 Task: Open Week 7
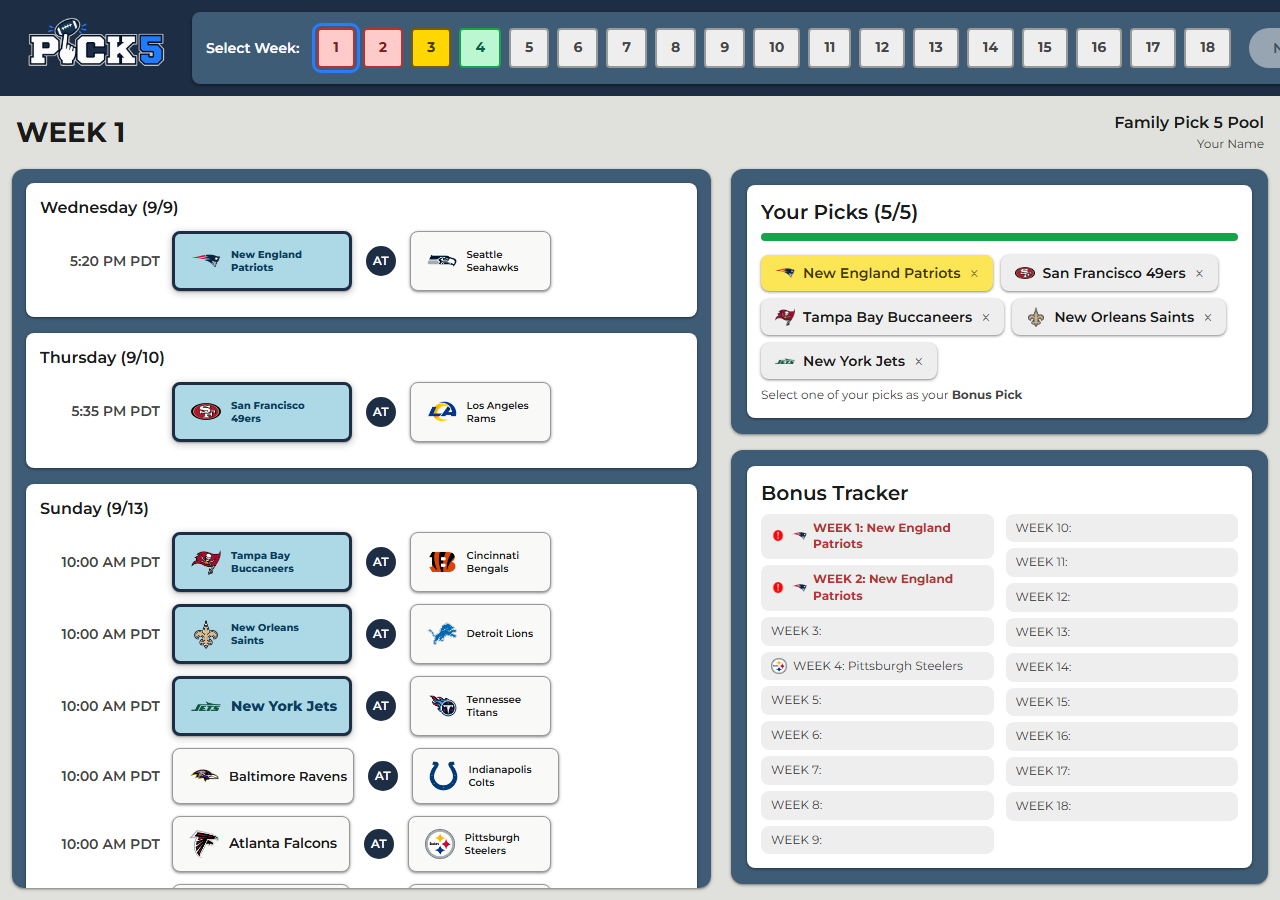click(x=626, y=48)
